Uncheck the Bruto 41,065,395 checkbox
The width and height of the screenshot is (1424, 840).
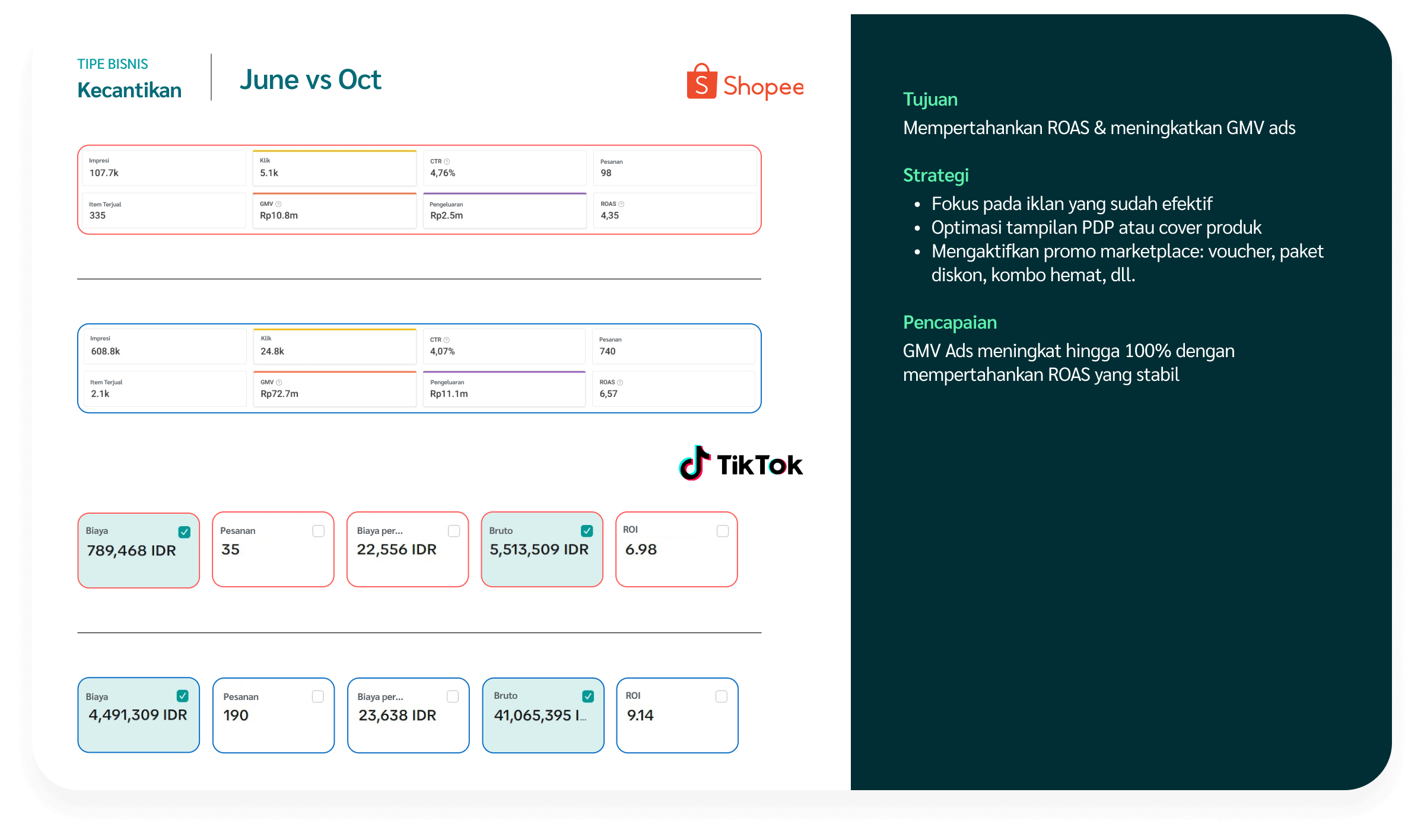[588, 696]
